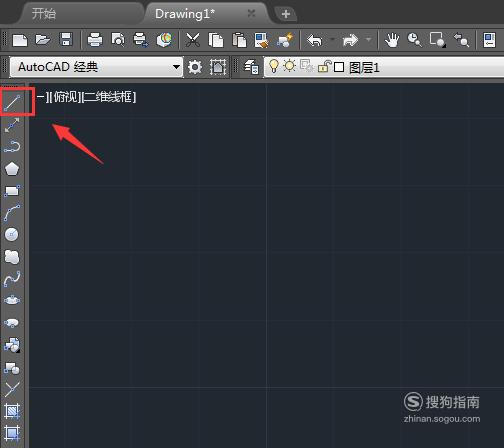This screenshot has width=504, height=448.
Task: Switch to the Drawing1* tab
Action: pos(185,14)
